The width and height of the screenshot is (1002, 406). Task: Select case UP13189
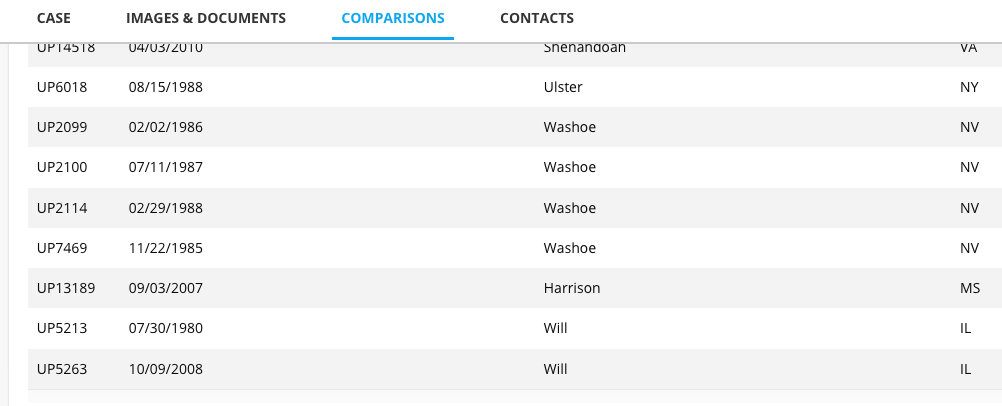click(x=66, y=288)
